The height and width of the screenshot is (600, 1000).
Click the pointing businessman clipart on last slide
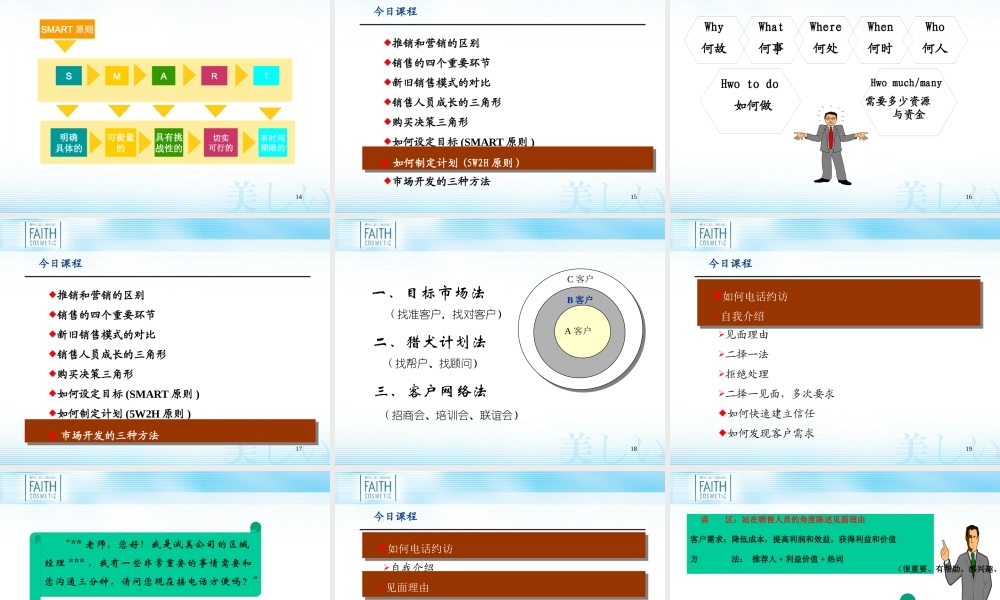967,561
